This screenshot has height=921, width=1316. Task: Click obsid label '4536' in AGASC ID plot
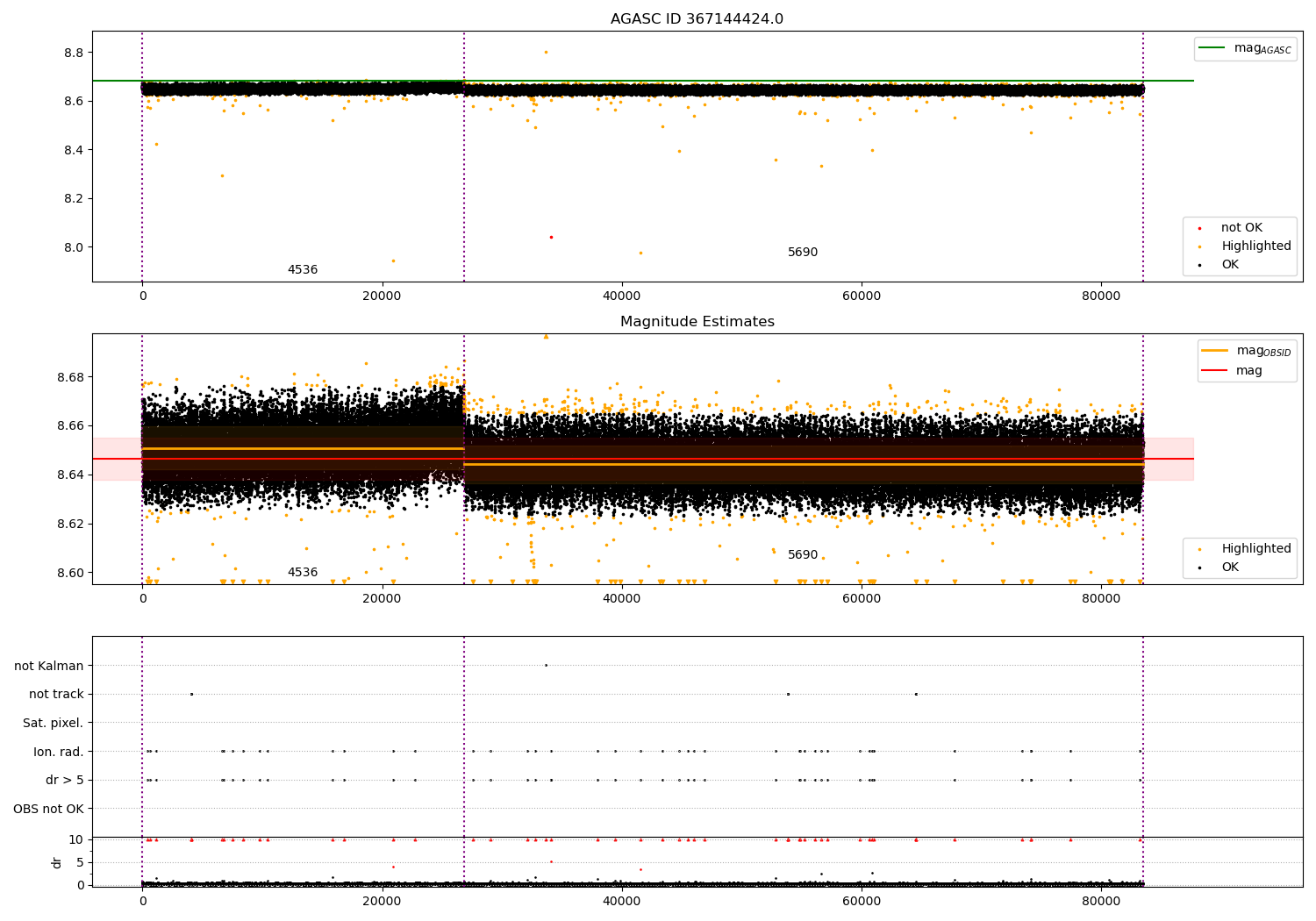(303, 270)
